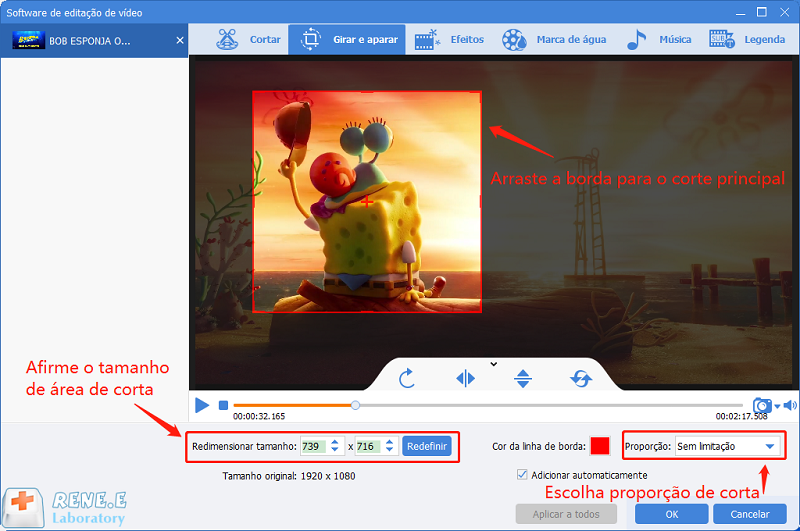Click the crop height field 716
This screenshot has width=800, height=531.
[368, 446]
